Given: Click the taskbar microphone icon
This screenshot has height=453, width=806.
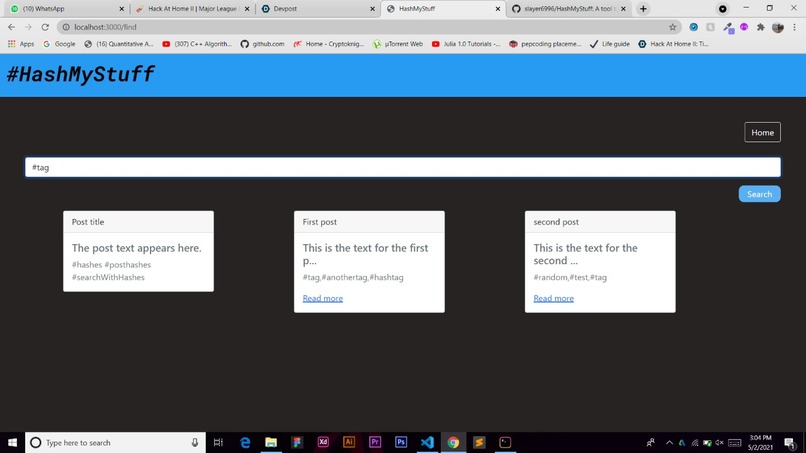Looking at the screenshot, I should click(x=195, y=442).
